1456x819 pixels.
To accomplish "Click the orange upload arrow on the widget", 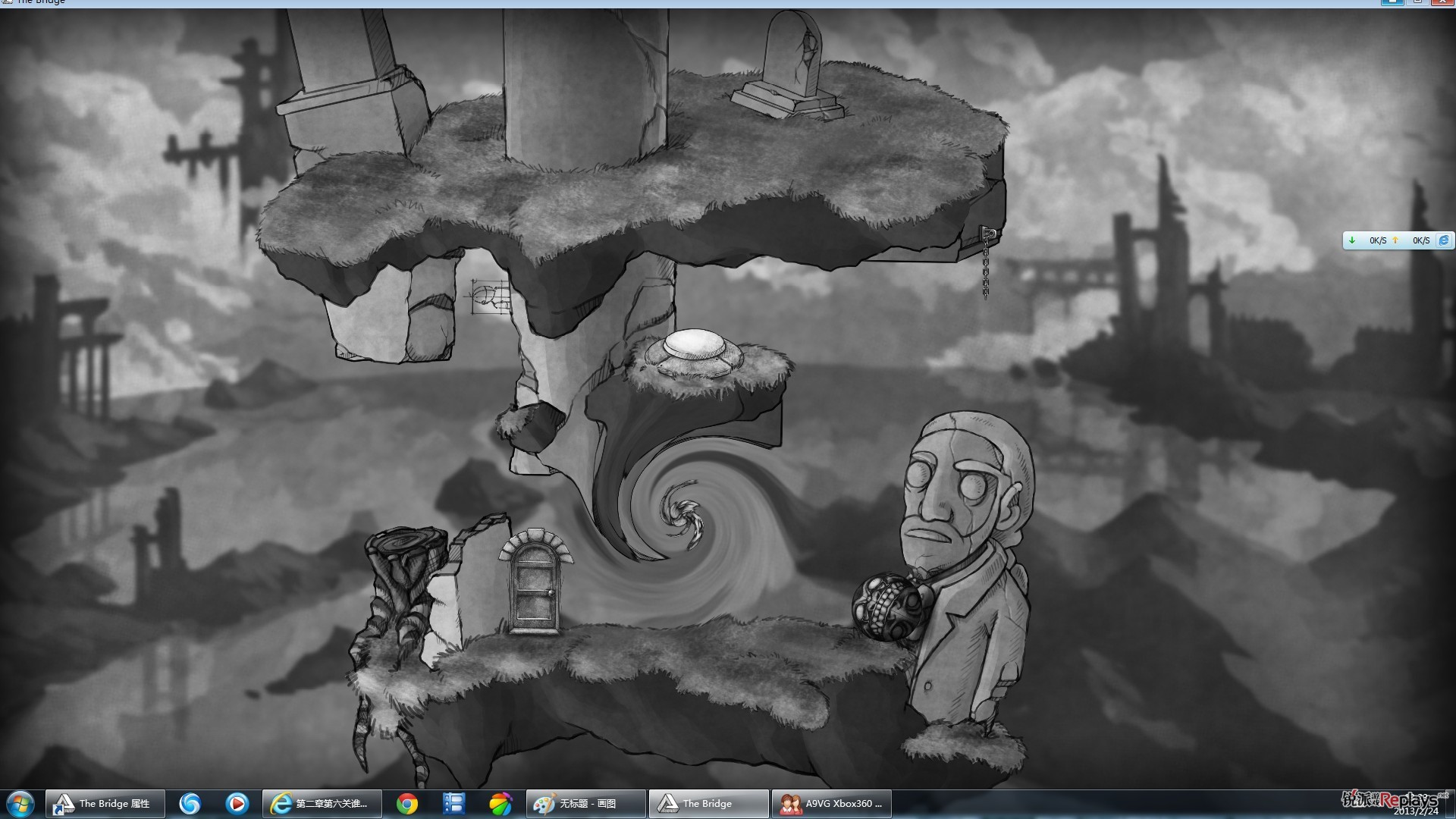I will 1395,240.
